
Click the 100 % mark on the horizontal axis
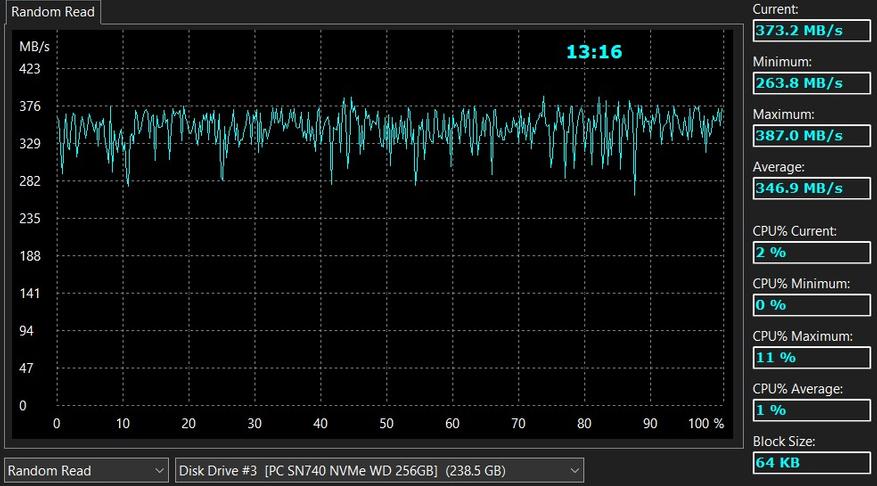click(x=706, y=423)
